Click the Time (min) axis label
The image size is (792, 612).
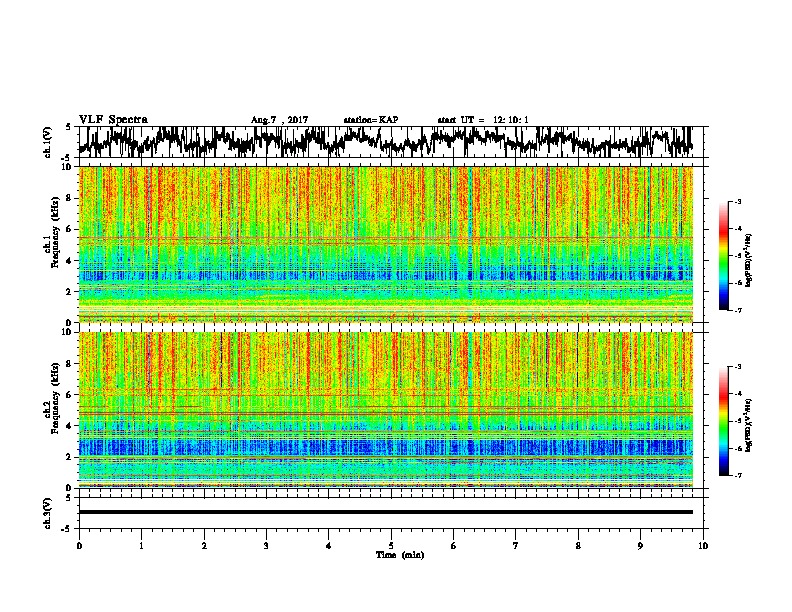click(x=400, y=555)
